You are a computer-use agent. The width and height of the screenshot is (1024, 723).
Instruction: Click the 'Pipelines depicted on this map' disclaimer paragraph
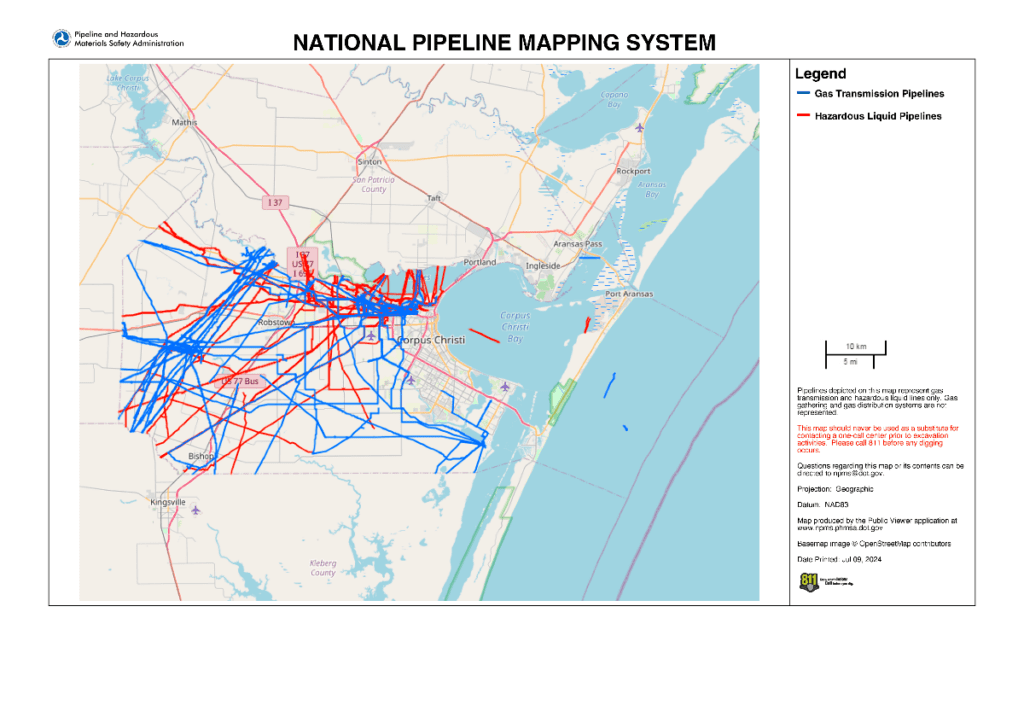click(x=877, y=401)
